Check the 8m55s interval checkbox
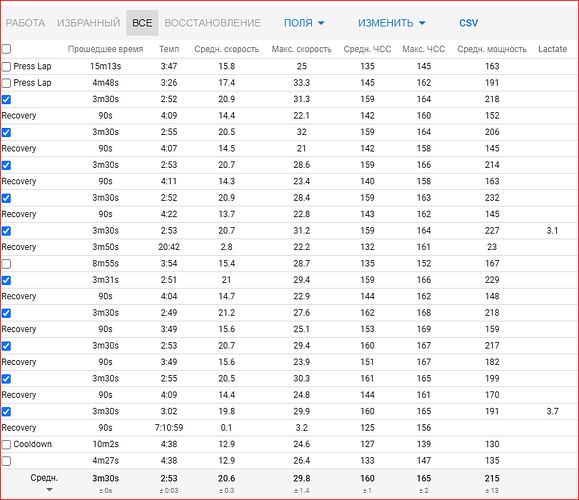579x500 pixels. 6,264
